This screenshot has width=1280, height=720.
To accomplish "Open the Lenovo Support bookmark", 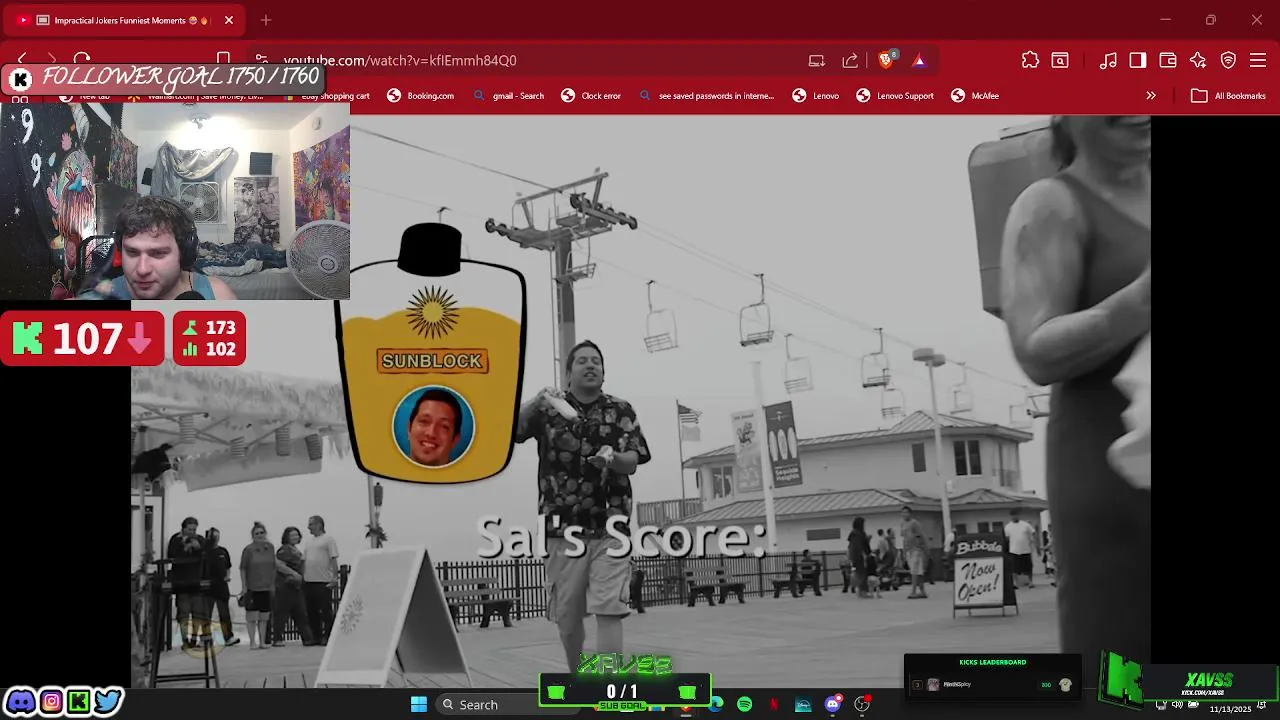I will click(x=895, y=96).
